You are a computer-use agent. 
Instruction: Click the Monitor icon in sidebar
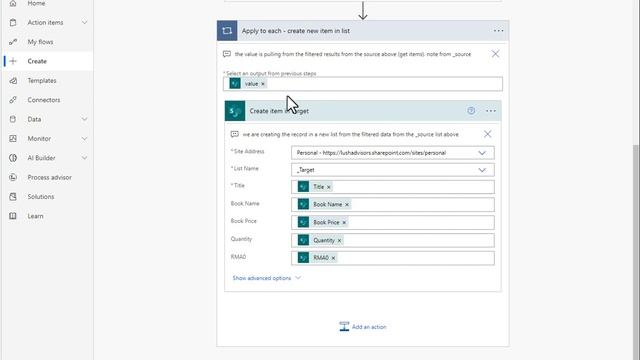[13, 138]
